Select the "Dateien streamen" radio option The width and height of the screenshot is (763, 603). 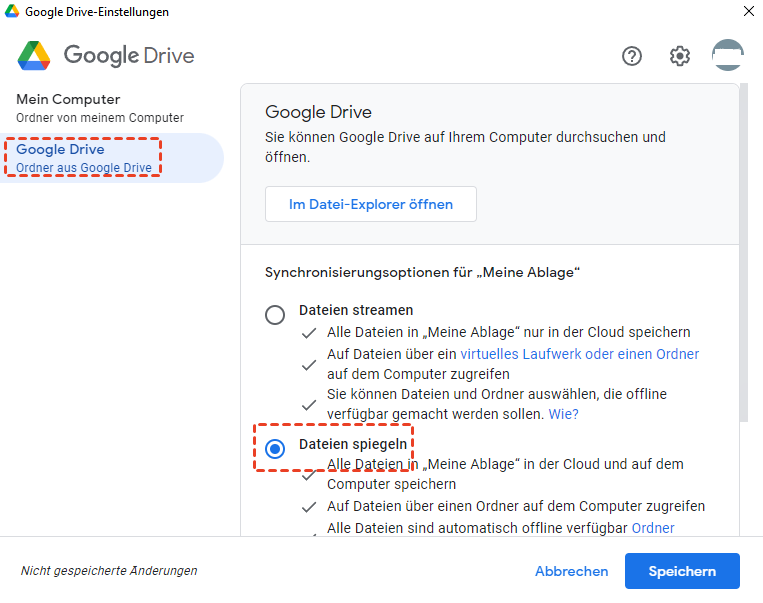275,315
